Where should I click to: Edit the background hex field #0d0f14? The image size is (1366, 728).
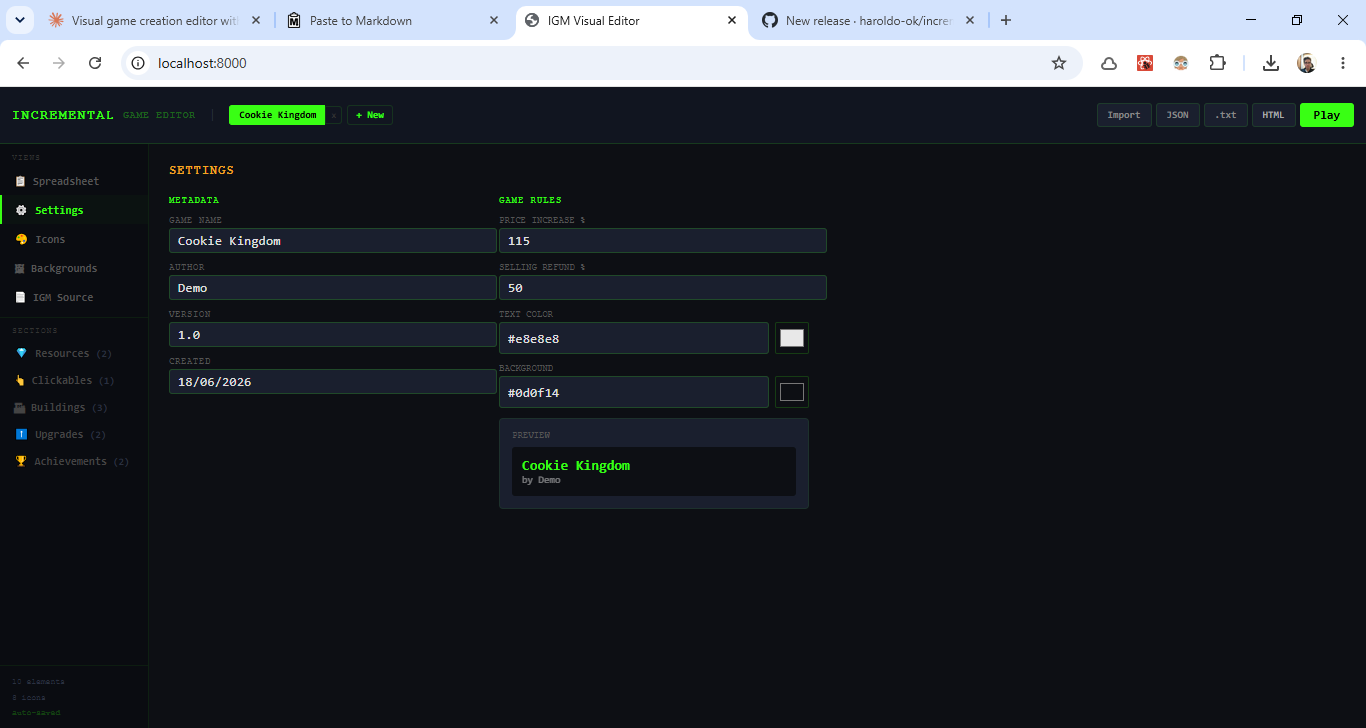tap(634, 392)
